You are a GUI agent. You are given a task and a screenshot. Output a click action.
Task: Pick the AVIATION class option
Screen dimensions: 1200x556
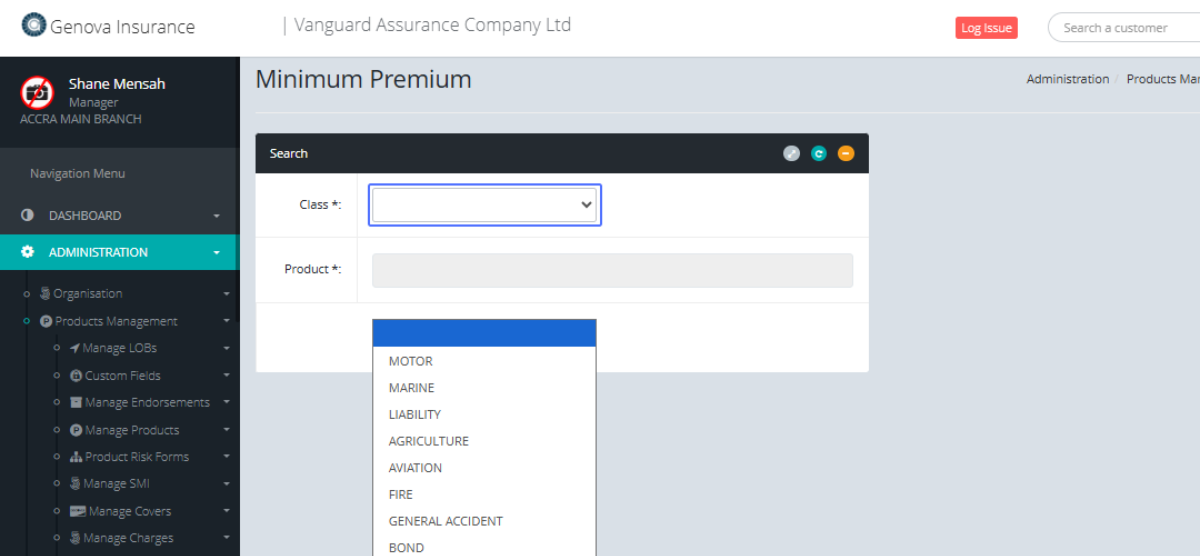point(415,468)
